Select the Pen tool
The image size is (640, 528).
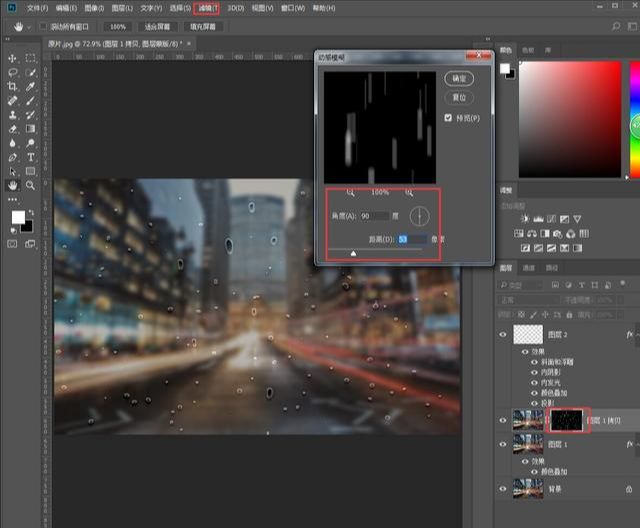[12, 157]
